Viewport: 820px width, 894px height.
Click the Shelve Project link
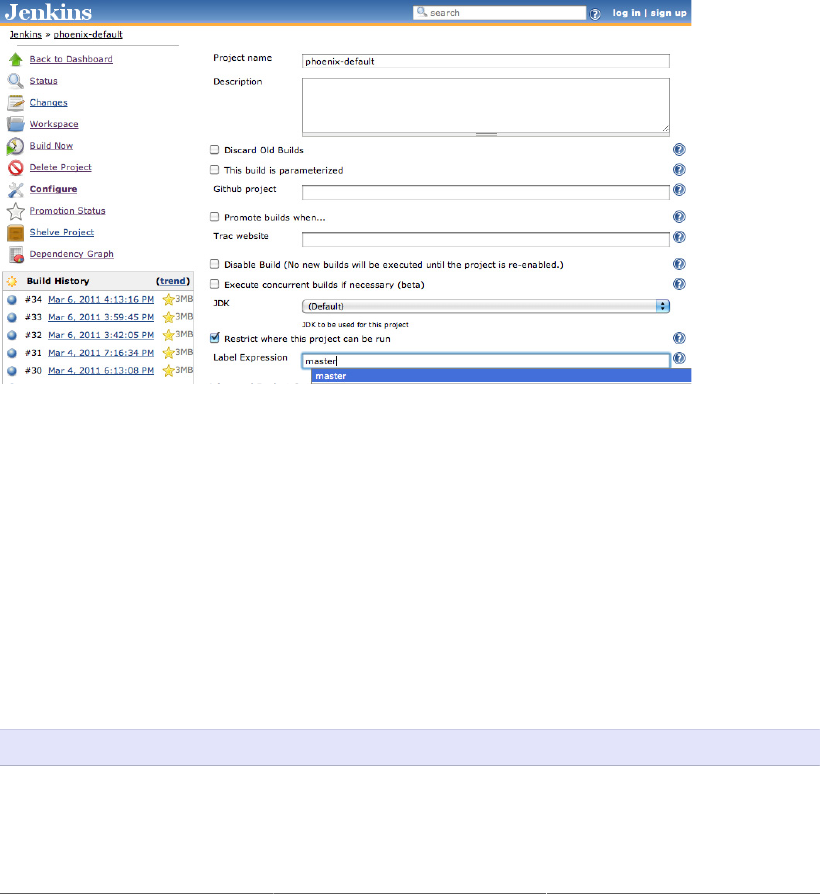coord(62,233)
